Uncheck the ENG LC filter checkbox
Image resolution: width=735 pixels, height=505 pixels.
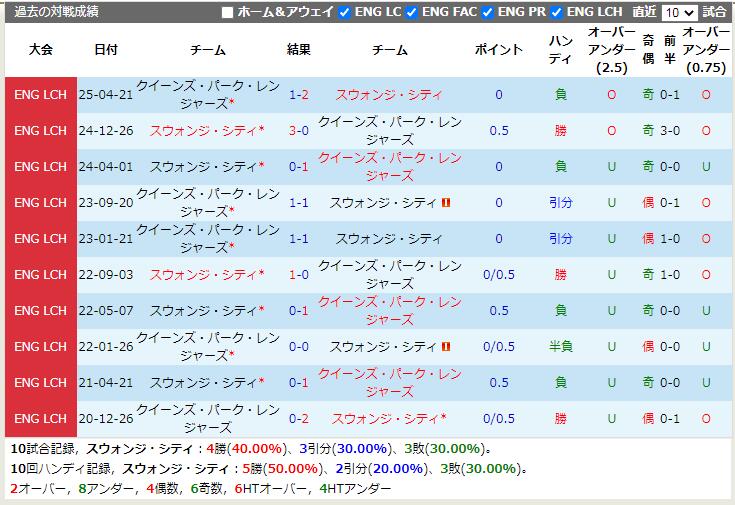pos(345,13)
